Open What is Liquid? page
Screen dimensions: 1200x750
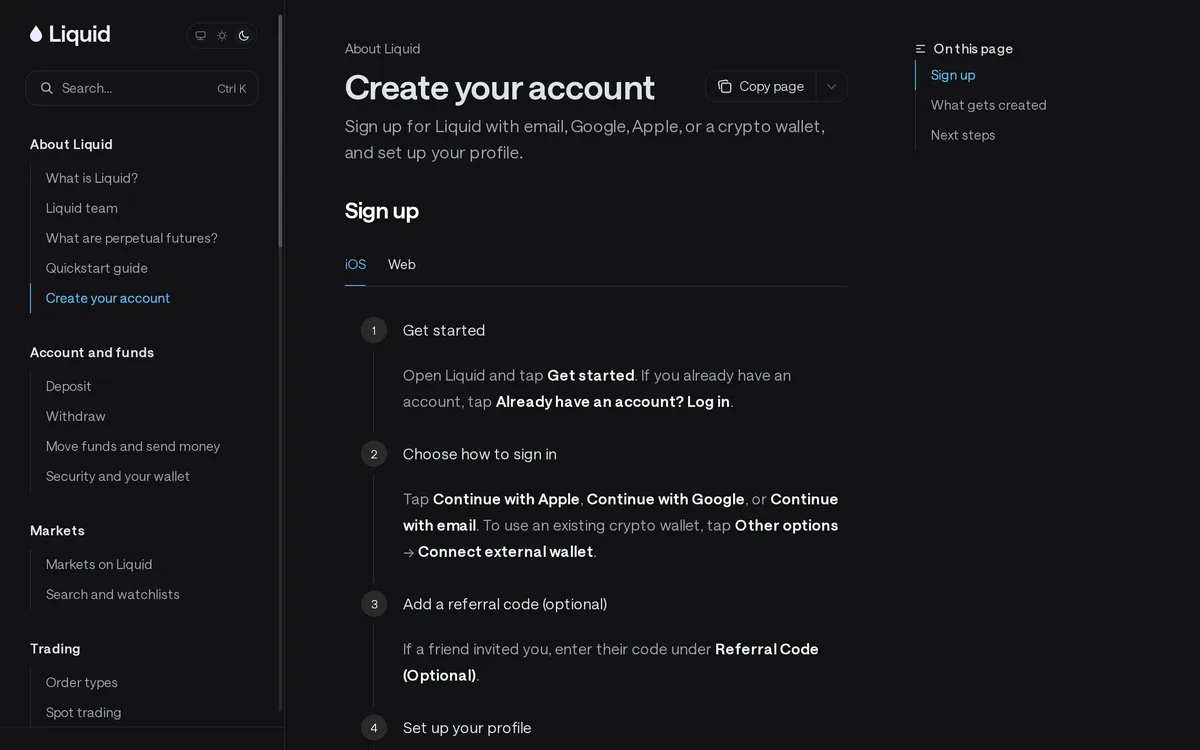pyautogui.click(x=92, y=178)
